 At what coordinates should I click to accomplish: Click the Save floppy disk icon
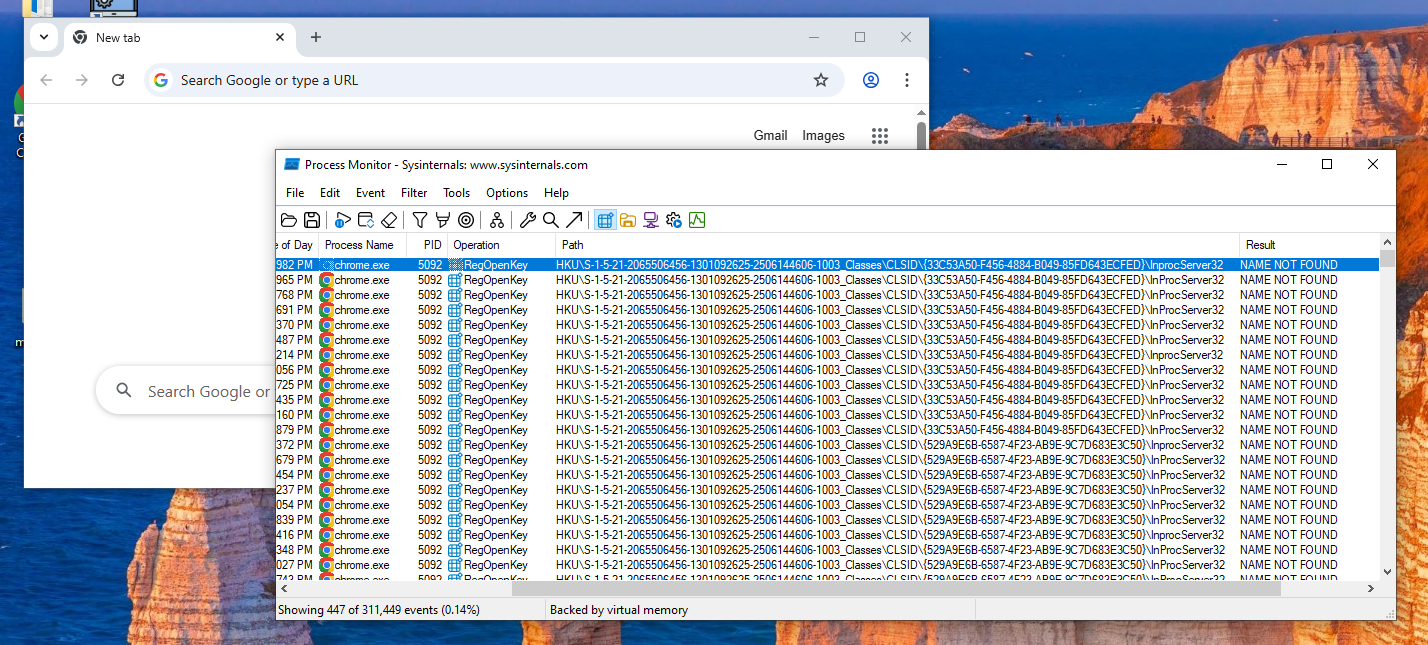pos(311,220)
